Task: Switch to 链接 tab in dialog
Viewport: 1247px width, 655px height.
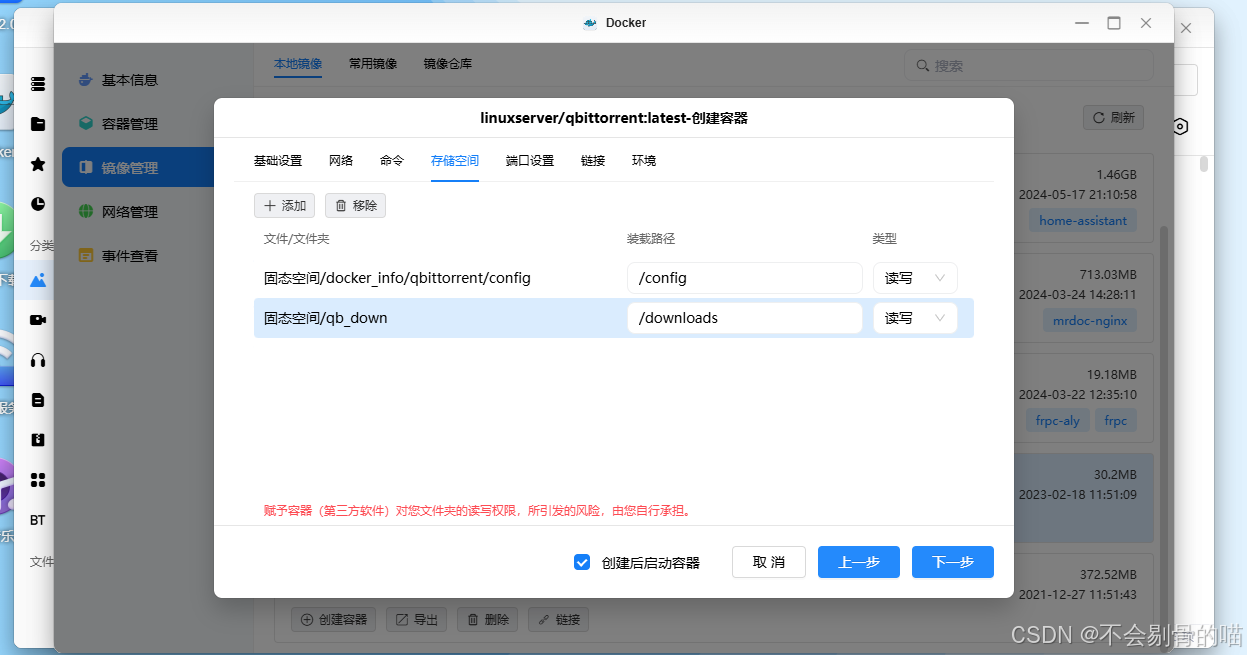Action: (593, 161)
